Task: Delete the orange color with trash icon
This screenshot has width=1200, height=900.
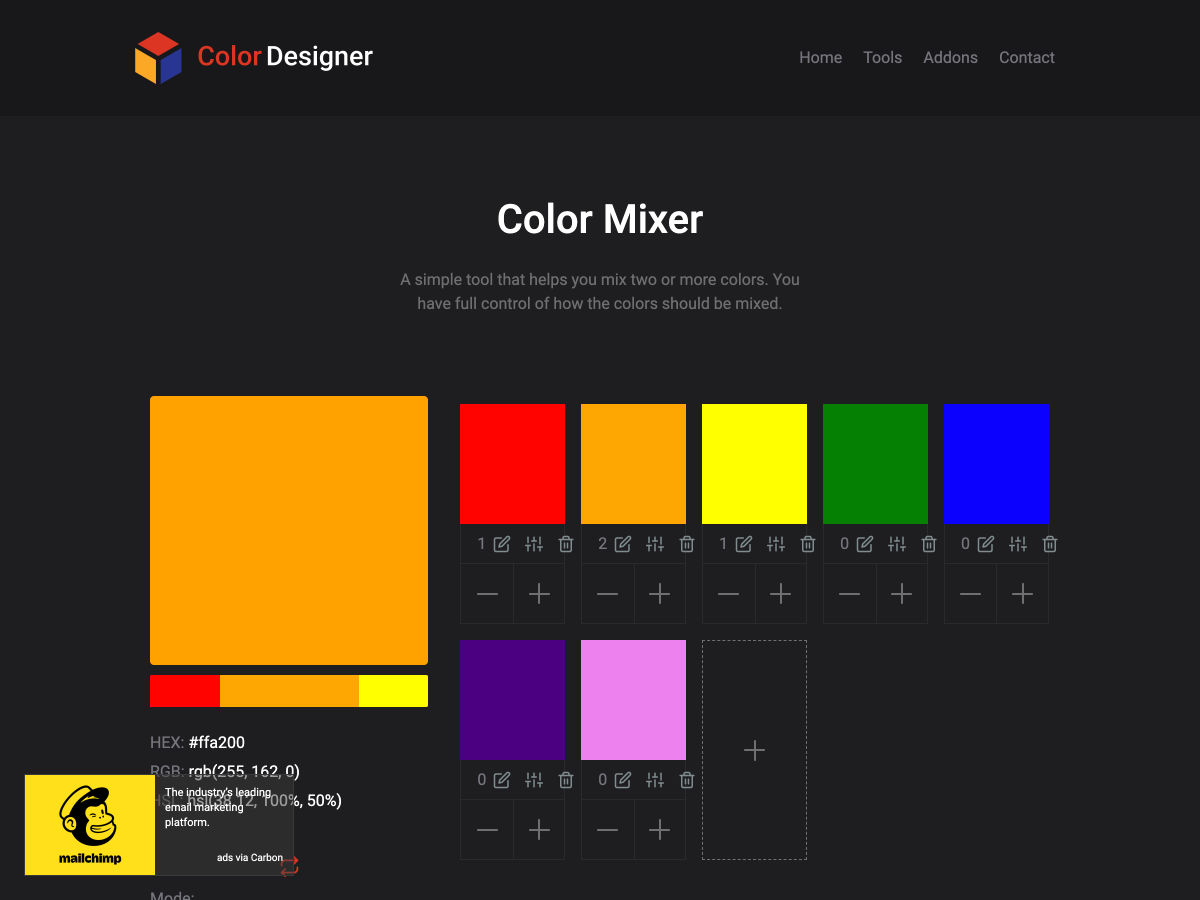Action: (x=687, y=544)
